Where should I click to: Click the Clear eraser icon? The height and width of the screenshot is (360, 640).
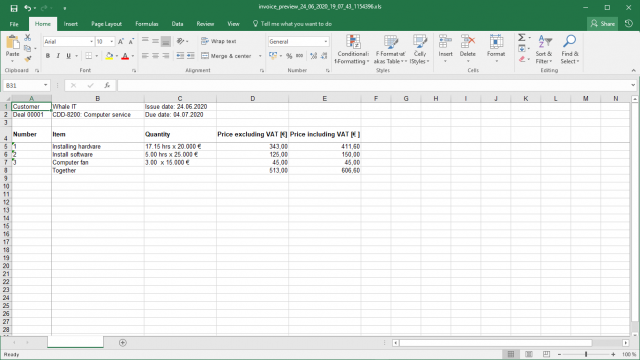[522, 59]
